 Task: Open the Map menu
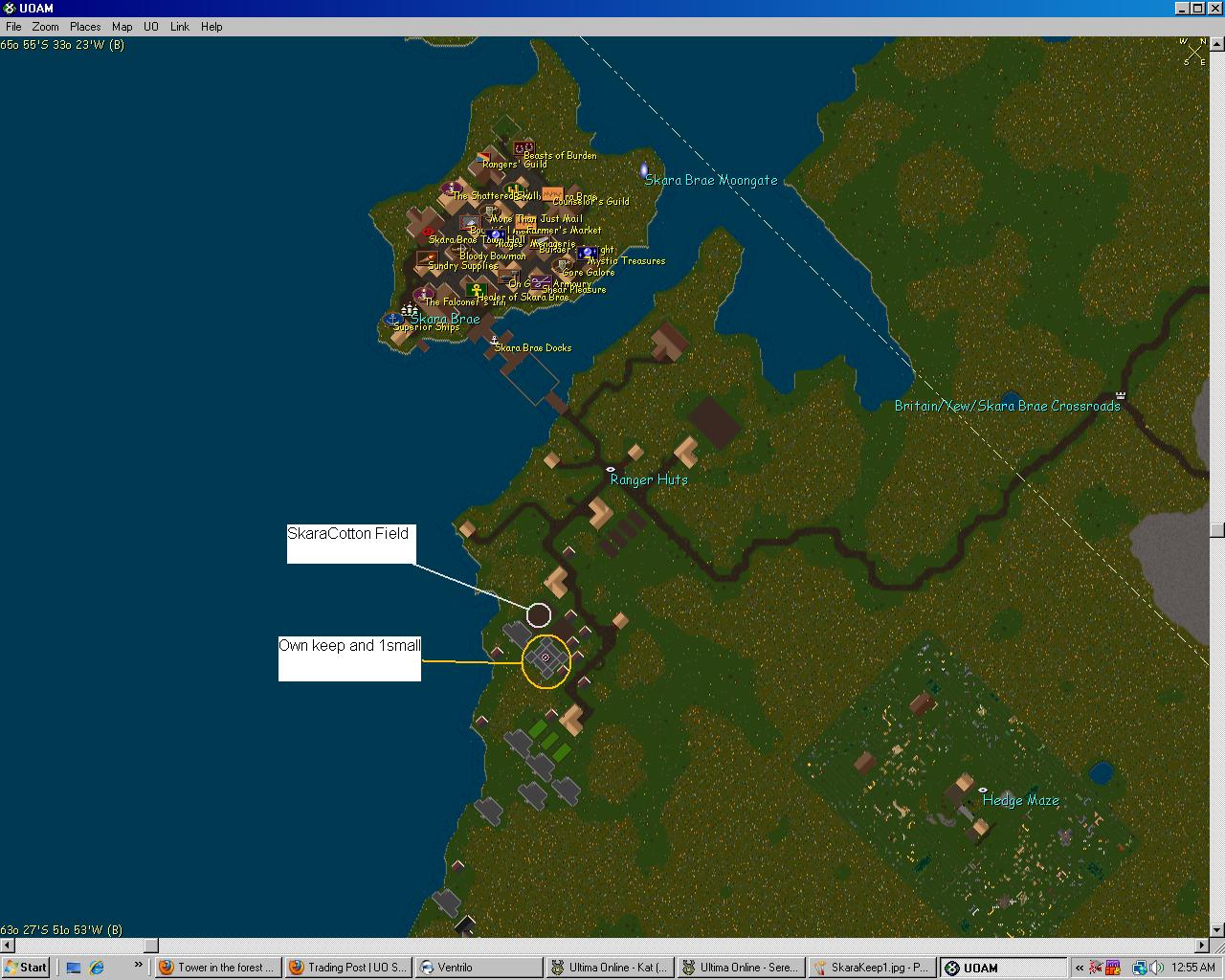122,27
